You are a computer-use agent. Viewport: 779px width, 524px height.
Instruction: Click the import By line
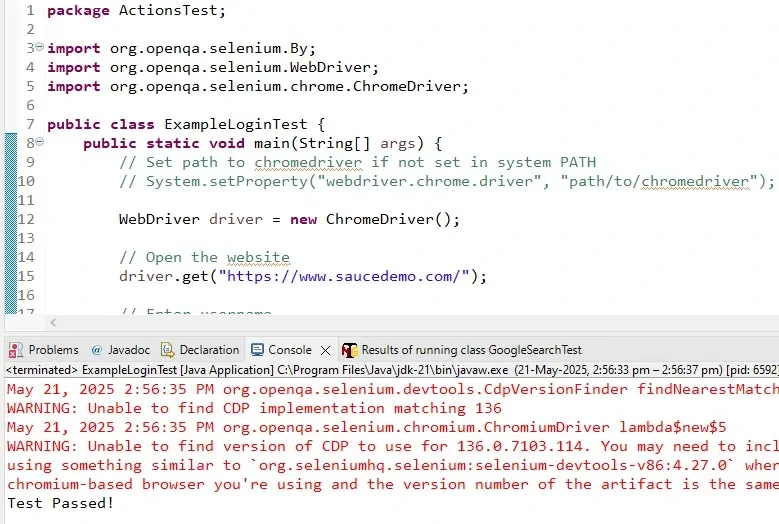click(x=181, y=49)
